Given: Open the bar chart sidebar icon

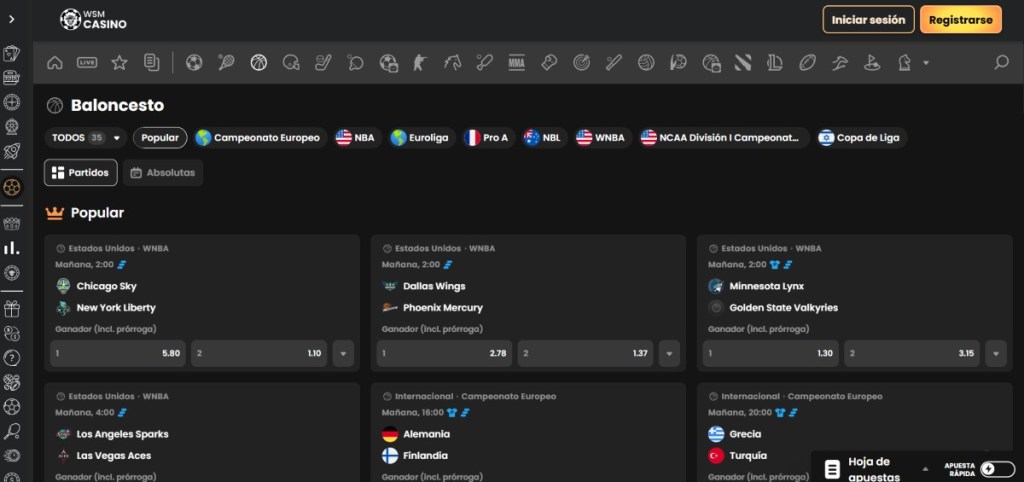Looking at the screenshot, I should click(12, 248).
